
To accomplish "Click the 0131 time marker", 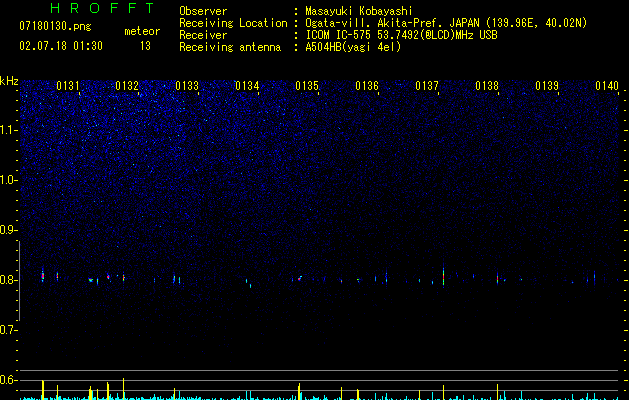I will (x=68, y=86).
